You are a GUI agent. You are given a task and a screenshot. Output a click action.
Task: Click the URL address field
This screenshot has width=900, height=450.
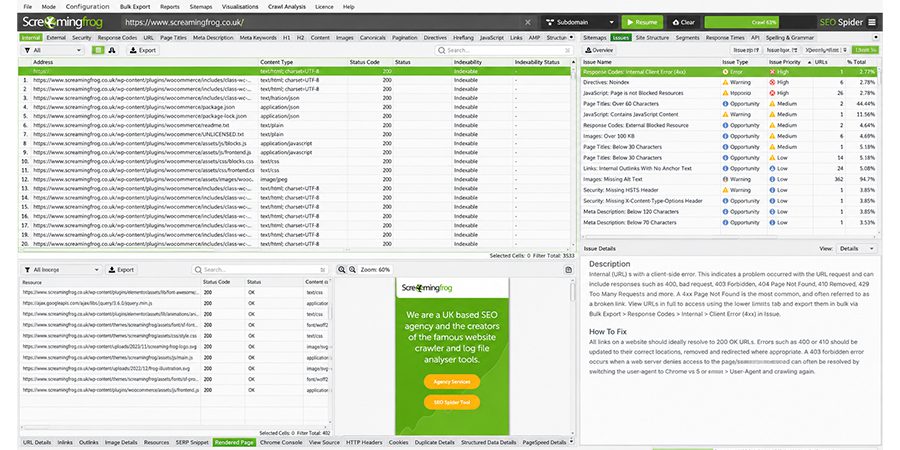[323, 22]
